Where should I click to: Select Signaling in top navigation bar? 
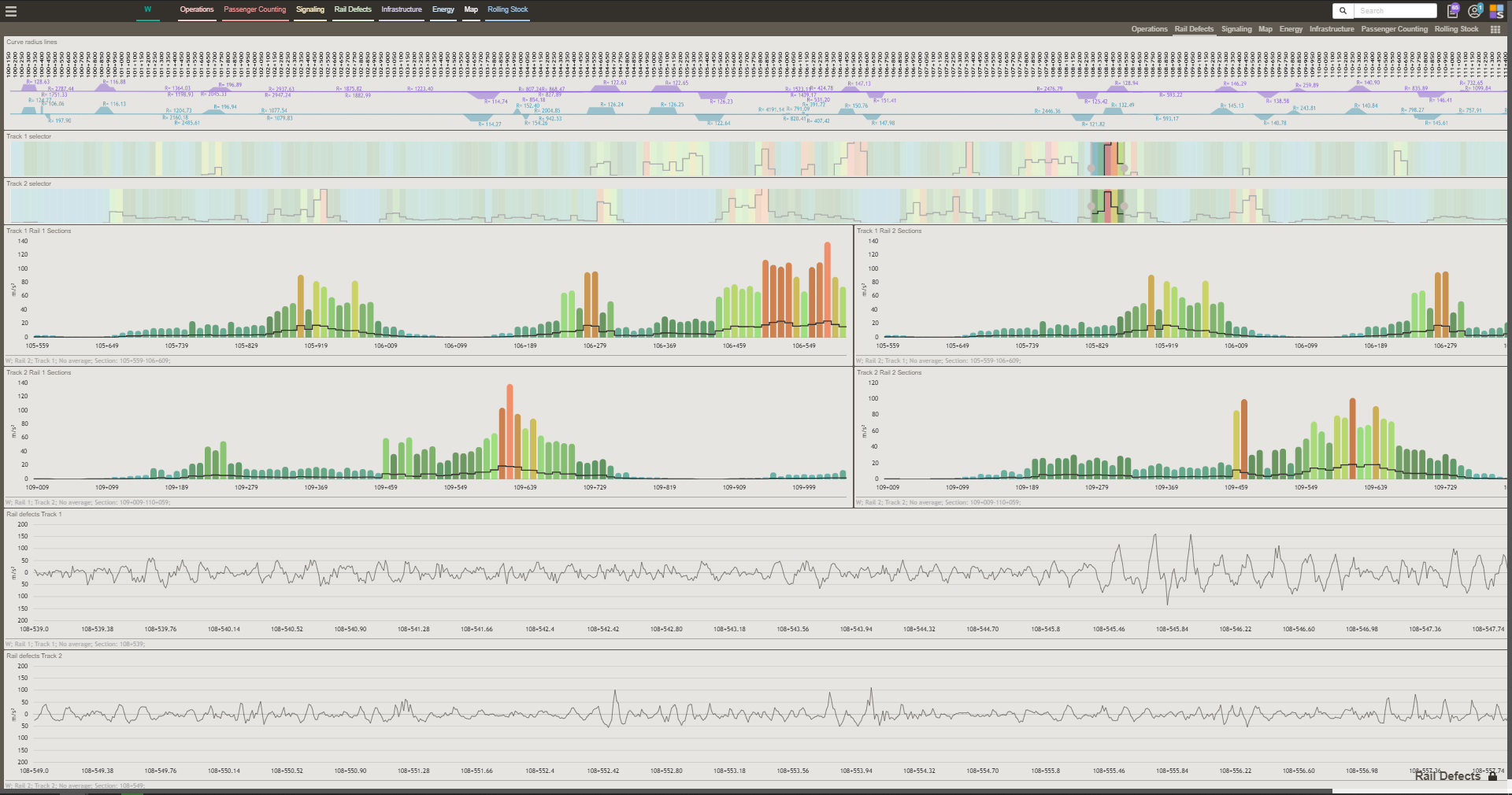click(x=310, y=9)
